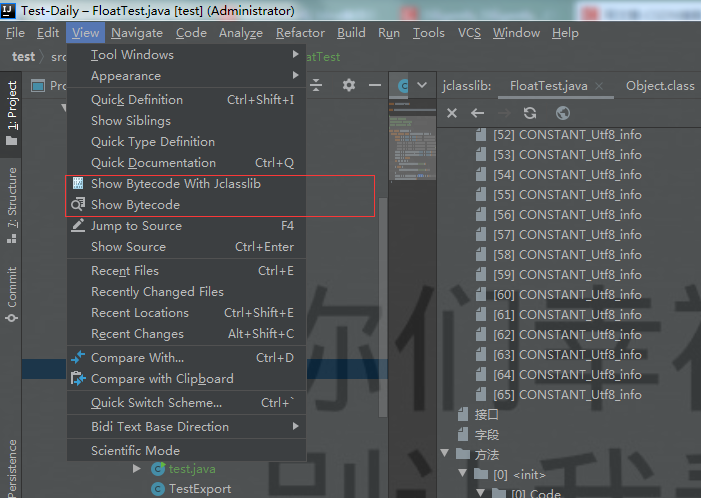Choose Jump to Source
This screenshot has height=498, width=701.
(x=186, y=226)
